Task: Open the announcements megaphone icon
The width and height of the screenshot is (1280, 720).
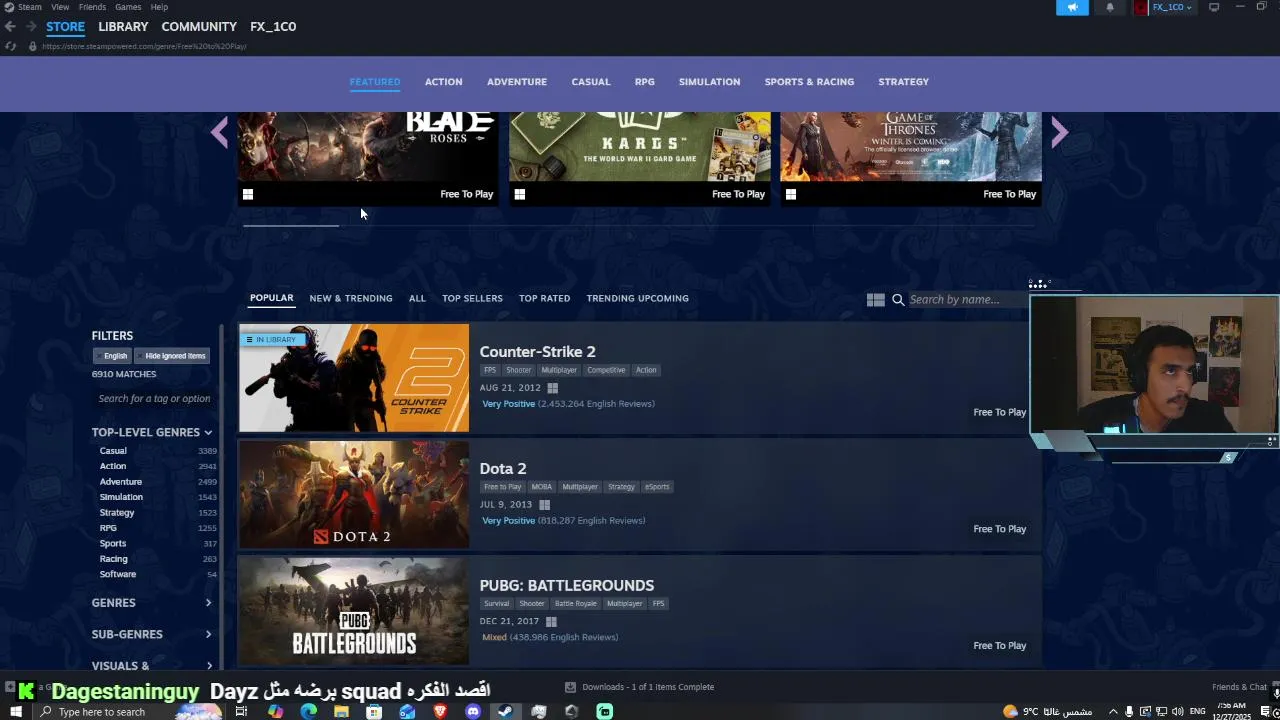Action: point(1072,7)
